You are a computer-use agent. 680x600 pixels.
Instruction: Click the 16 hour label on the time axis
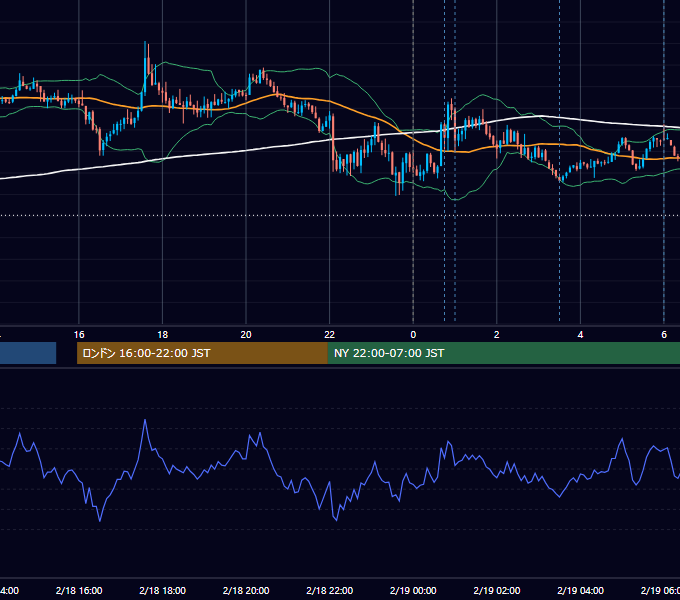pyautogui.click(x=79, y=335)
